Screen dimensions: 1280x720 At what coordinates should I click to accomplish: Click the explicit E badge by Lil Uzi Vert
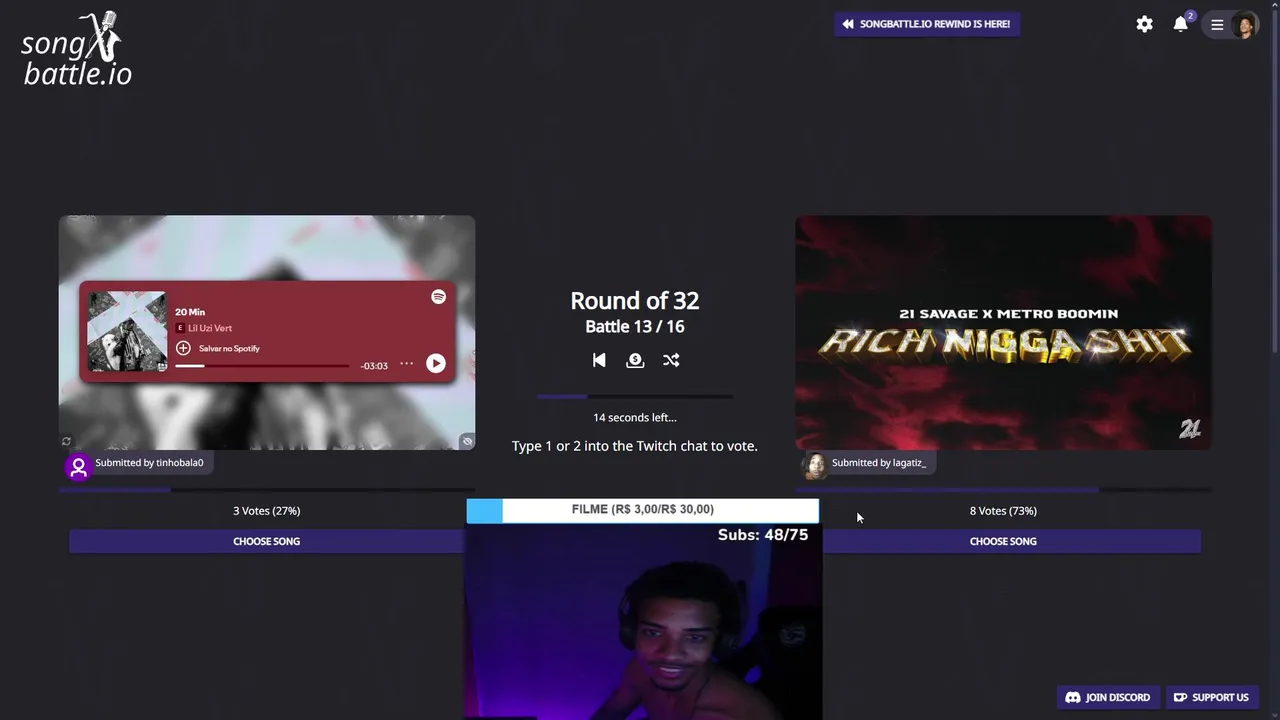pos(180,328)
